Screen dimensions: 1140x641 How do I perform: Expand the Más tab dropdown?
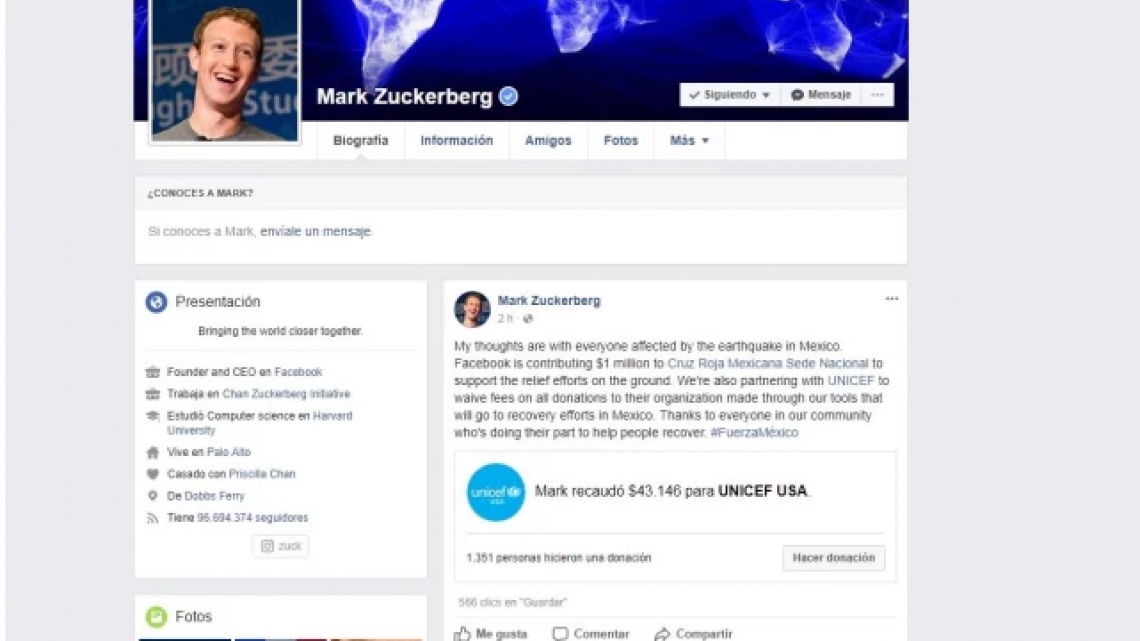(689, 140)
